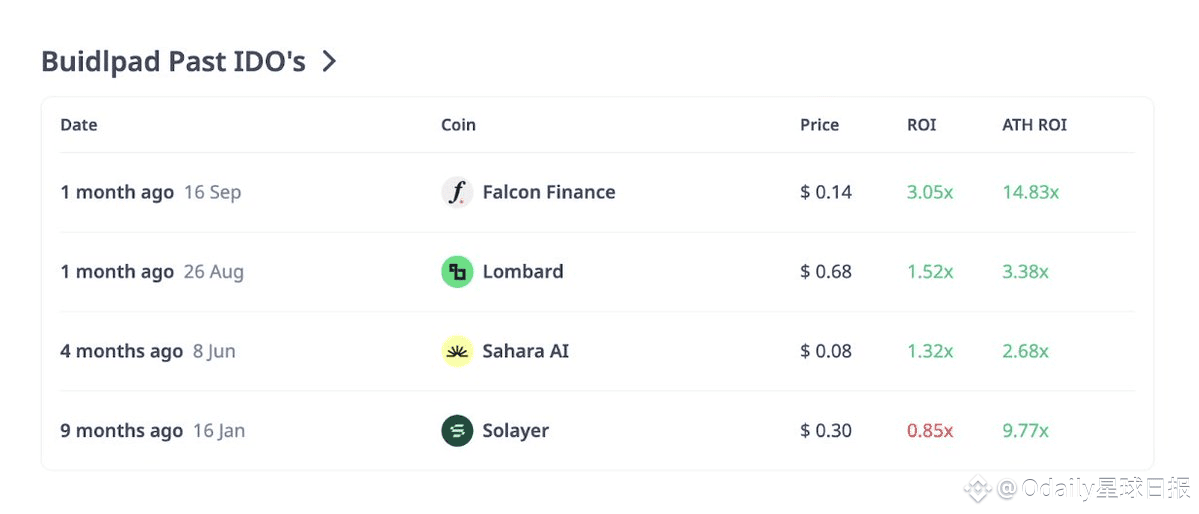Click the green Lombard coin icon
1199x514 pixels.
point(457,272)
